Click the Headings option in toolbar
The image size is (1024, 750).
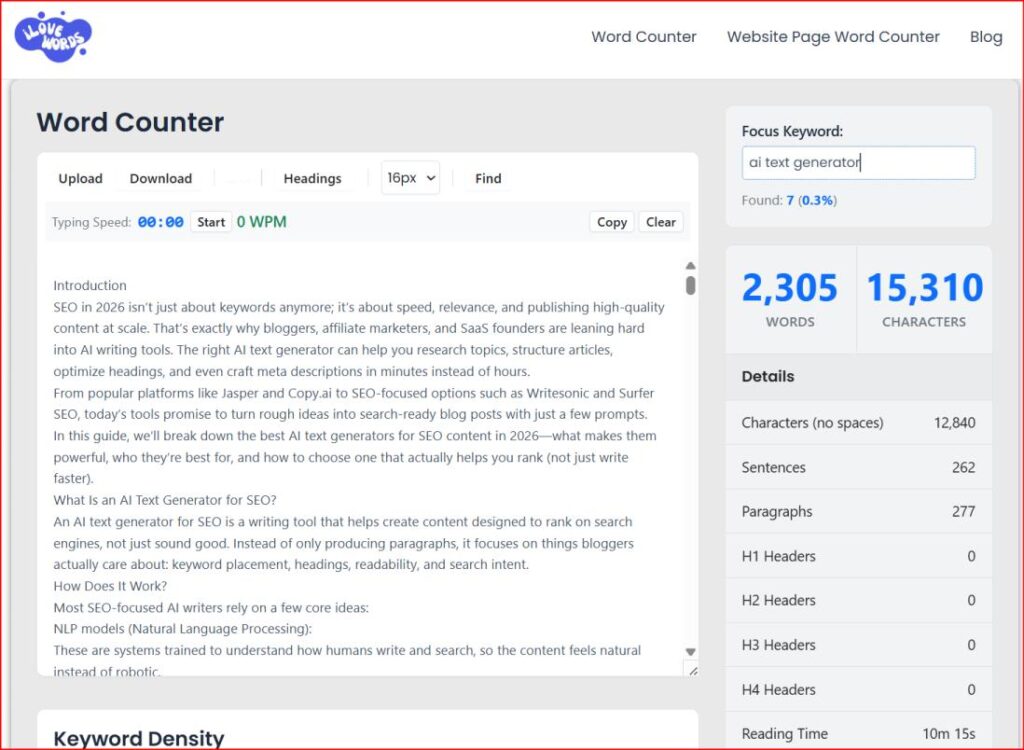312,178
